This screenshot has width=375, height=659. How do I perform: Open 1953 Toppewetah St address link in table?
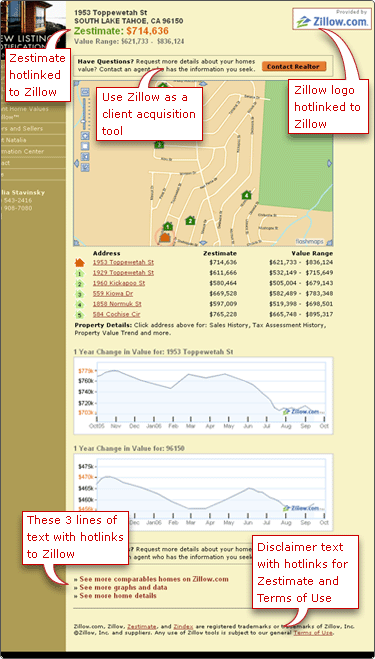coord(123,262)
